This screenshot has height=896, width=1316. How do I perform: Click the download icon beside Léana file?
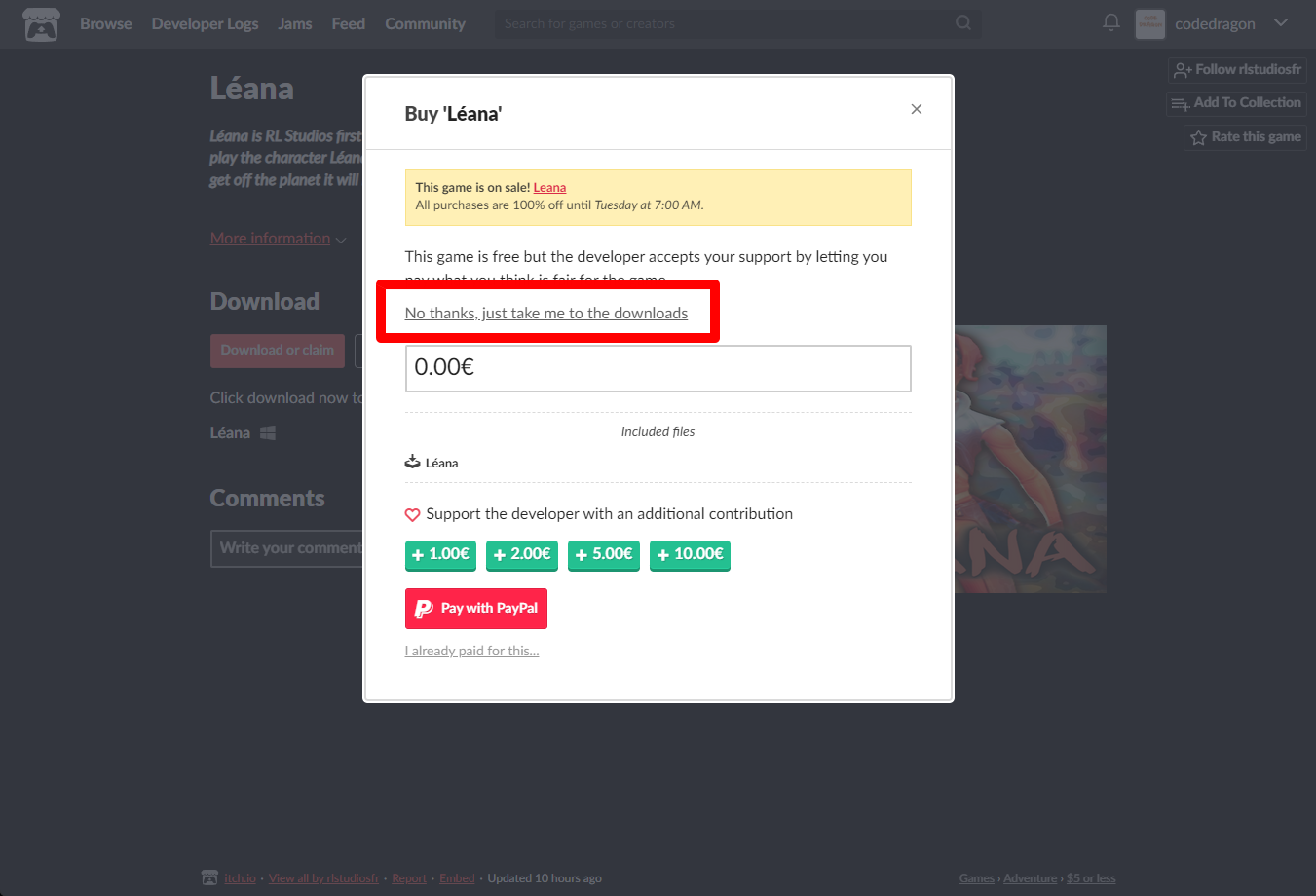(413, 462)
